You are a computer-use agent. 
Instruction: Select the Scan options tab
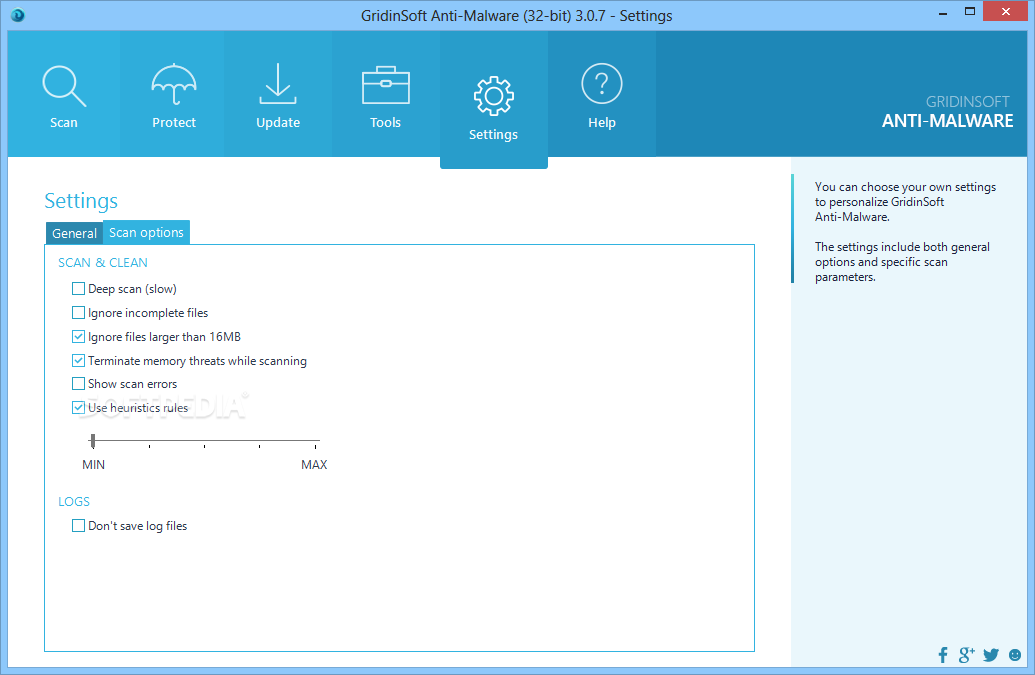147,232
